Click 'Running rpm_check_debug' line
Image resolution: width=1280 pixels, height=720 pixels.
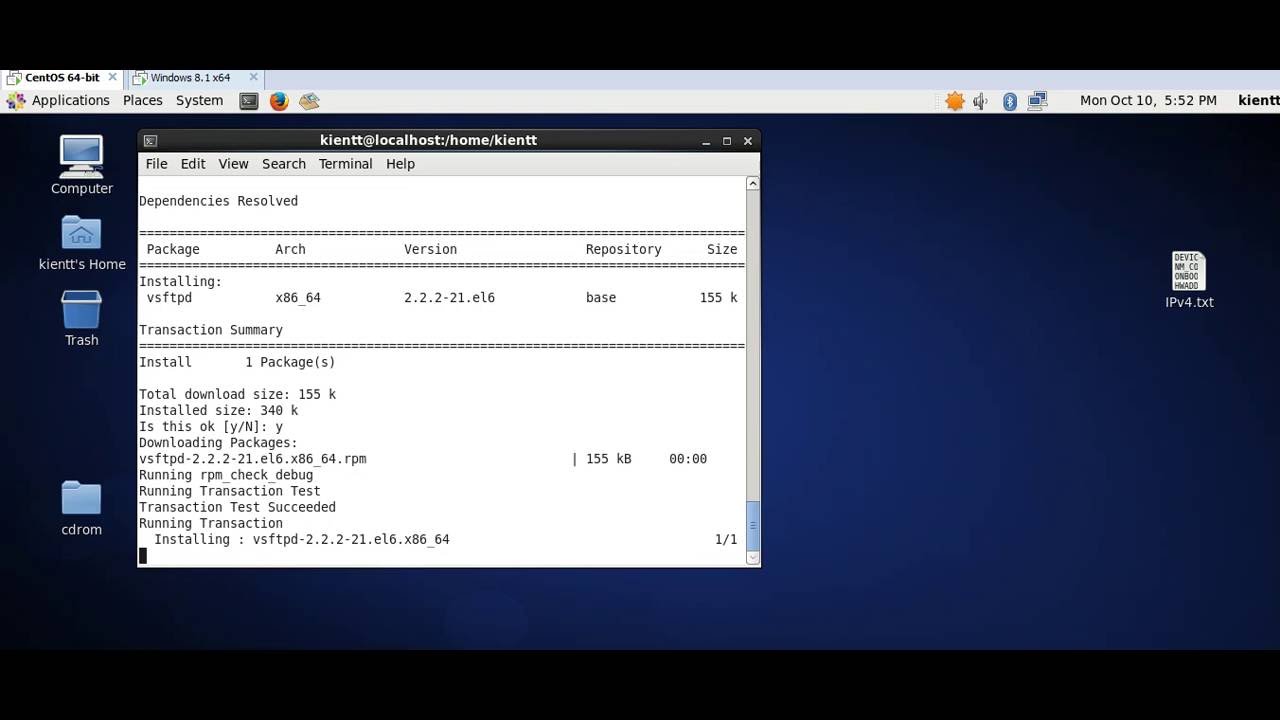[226, 475]
